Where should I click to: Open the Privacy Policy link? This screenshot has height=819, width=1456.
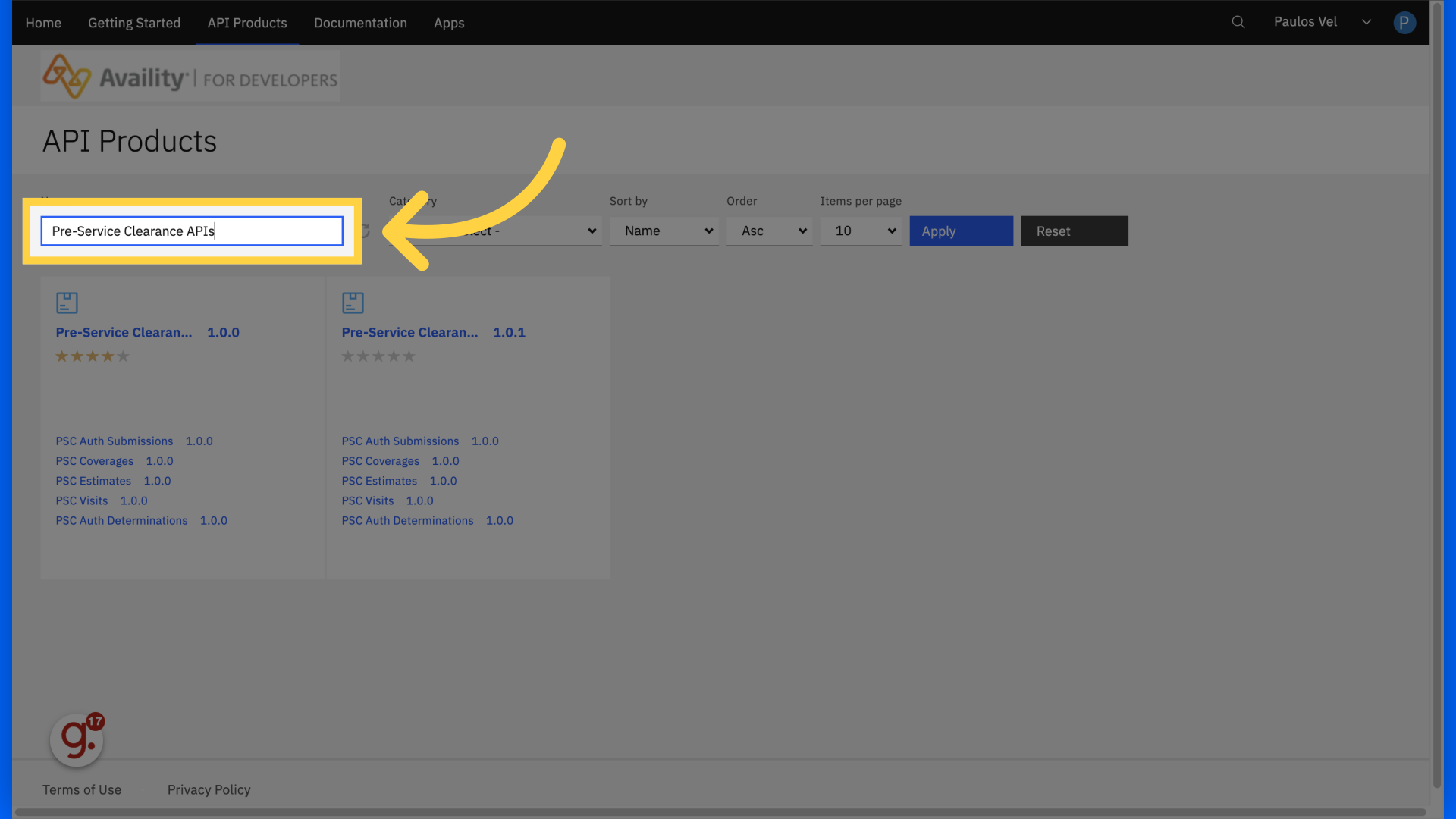click(209, 790)
